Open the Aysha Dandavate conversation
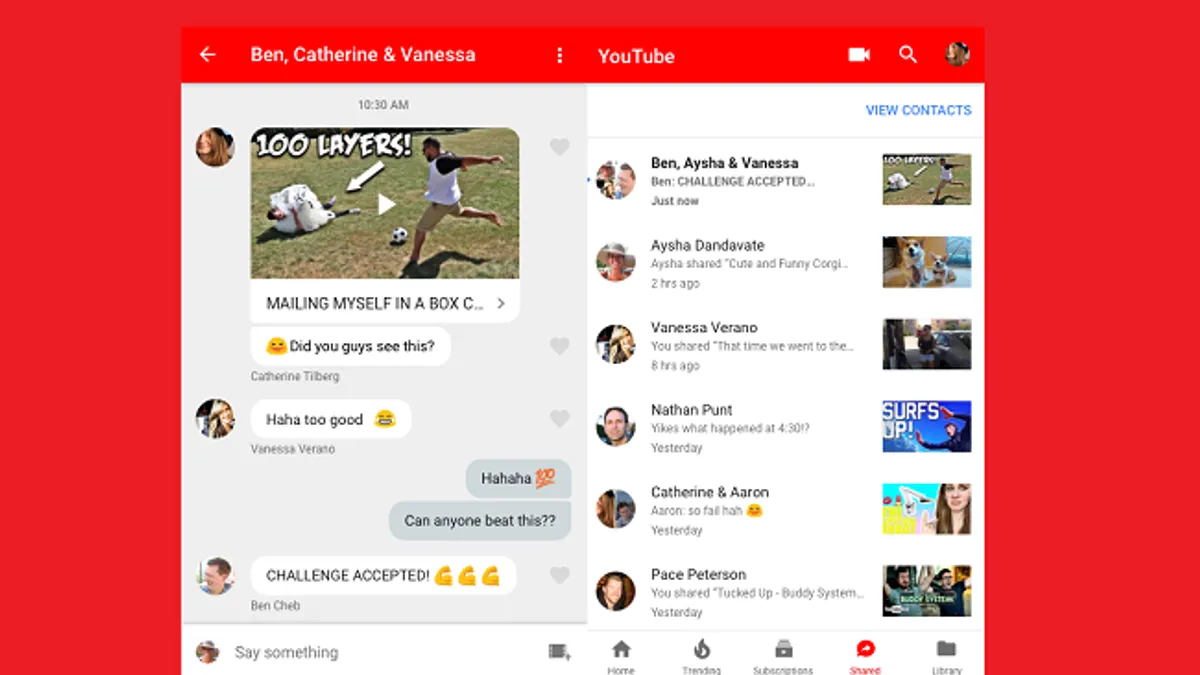The image size is (1200, 675). pyautogui.click(x=786, y=262)
